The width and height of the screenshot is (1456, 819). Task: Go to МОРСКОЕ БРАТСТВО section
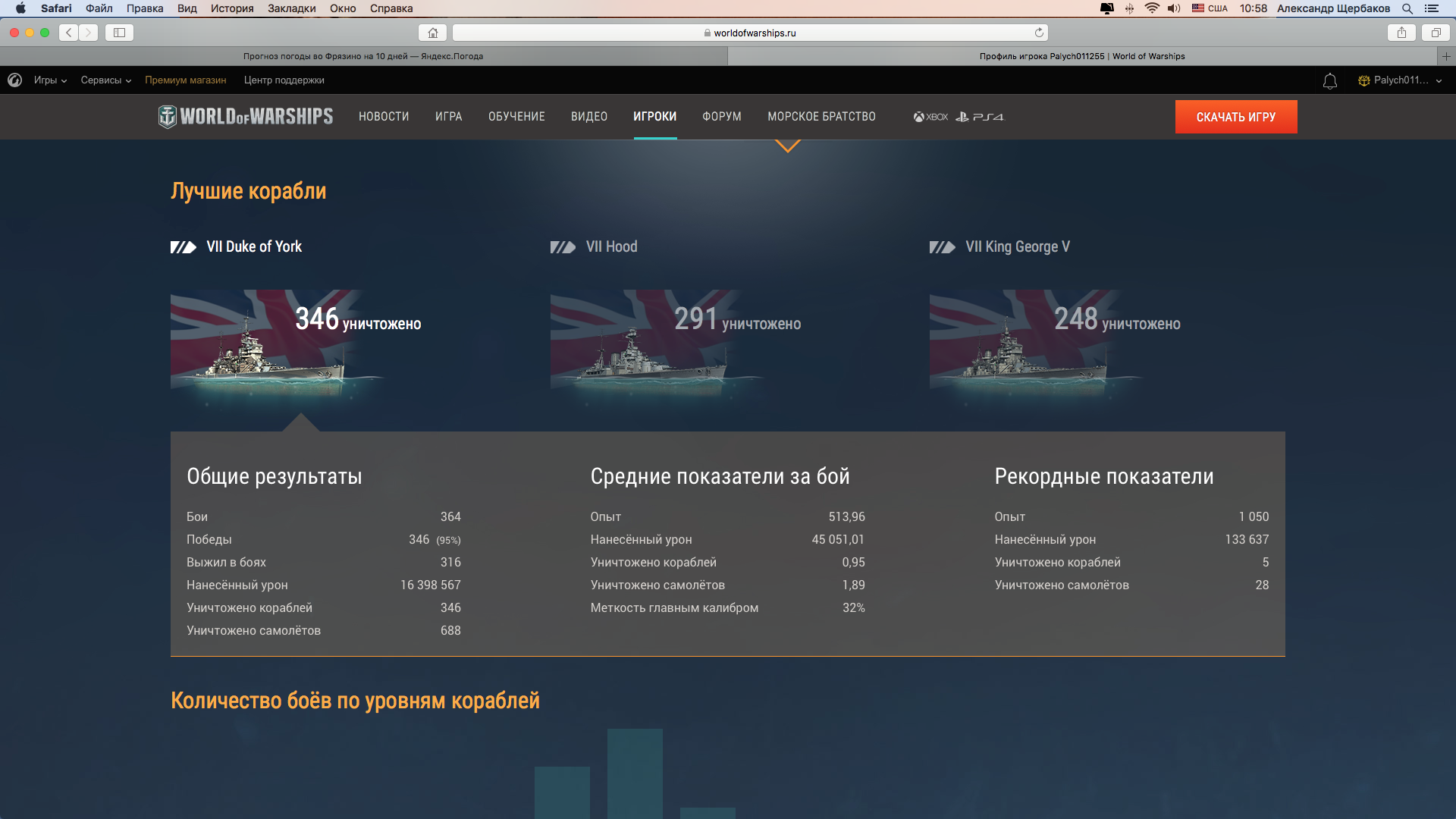coord(821,117)
